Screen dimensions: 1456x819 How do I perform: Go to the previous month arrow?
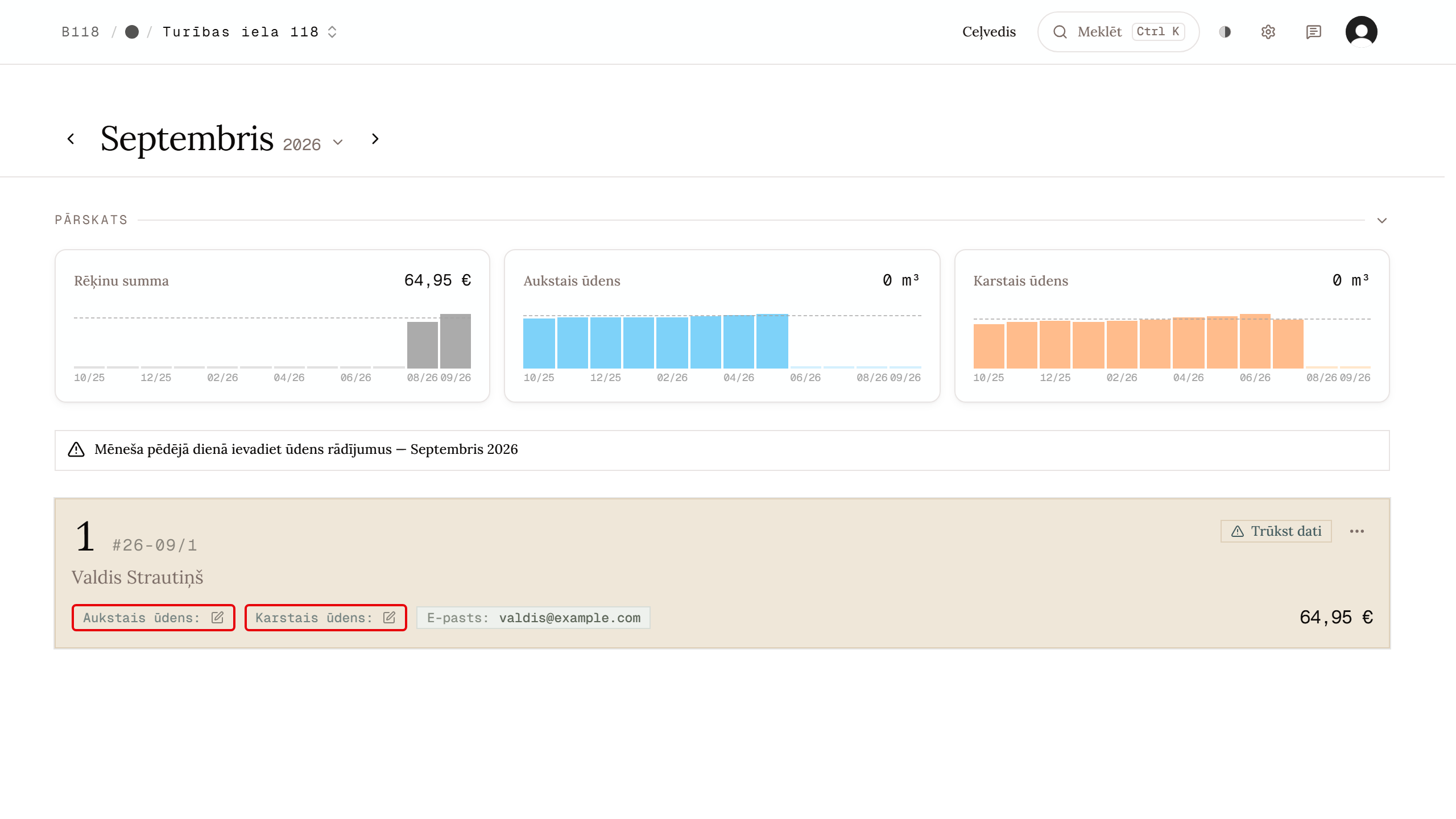tap(71, 139)
